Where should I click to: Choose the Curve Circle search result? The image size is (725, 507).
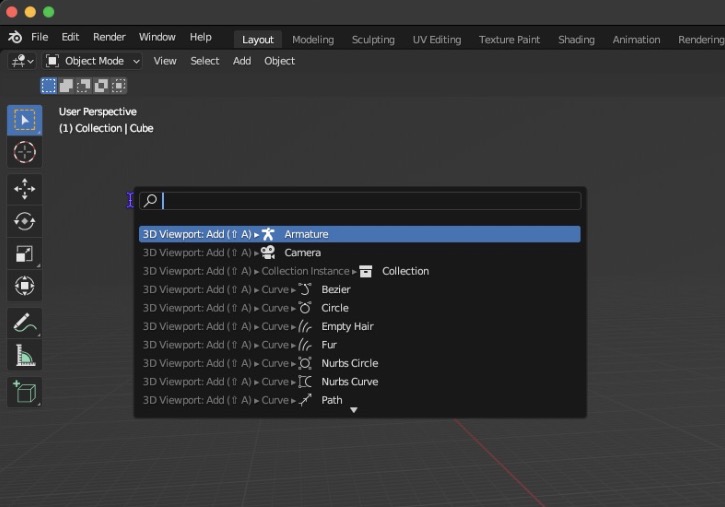click(x=360, y=308)
